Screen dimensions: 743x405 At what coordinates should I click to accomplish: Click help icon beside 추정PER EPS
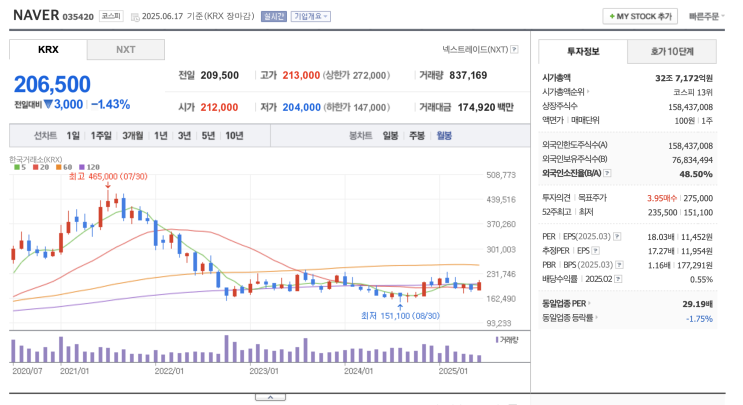click(596, 251)
